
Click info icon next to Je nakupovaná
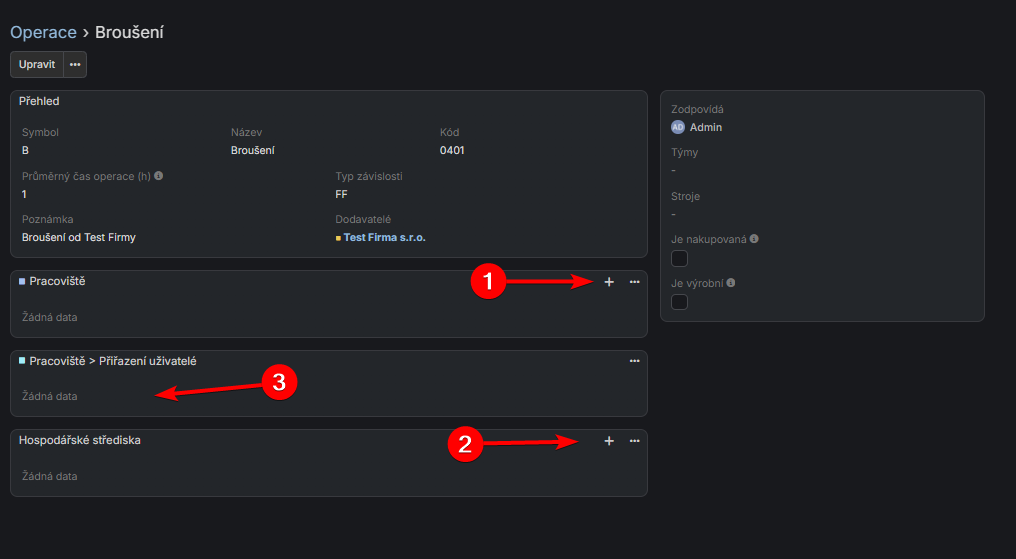coord(754,239)
